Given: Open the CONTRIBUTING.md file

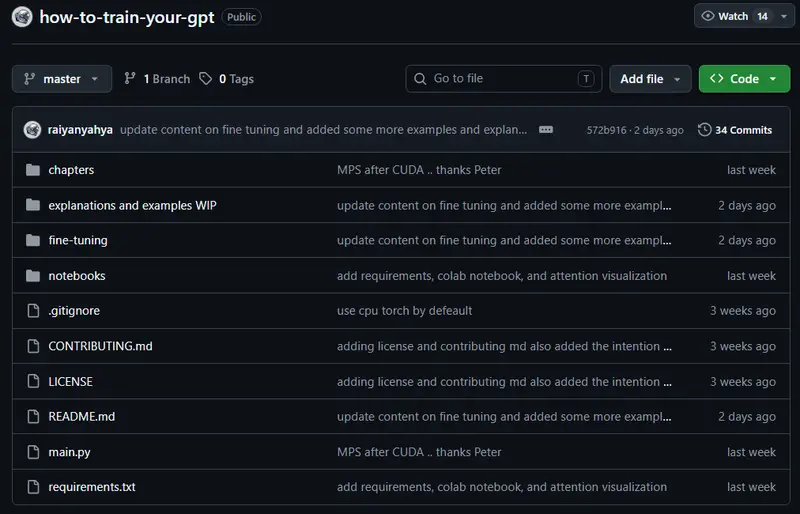Looking at the screenshot, I should pos(101,346).
